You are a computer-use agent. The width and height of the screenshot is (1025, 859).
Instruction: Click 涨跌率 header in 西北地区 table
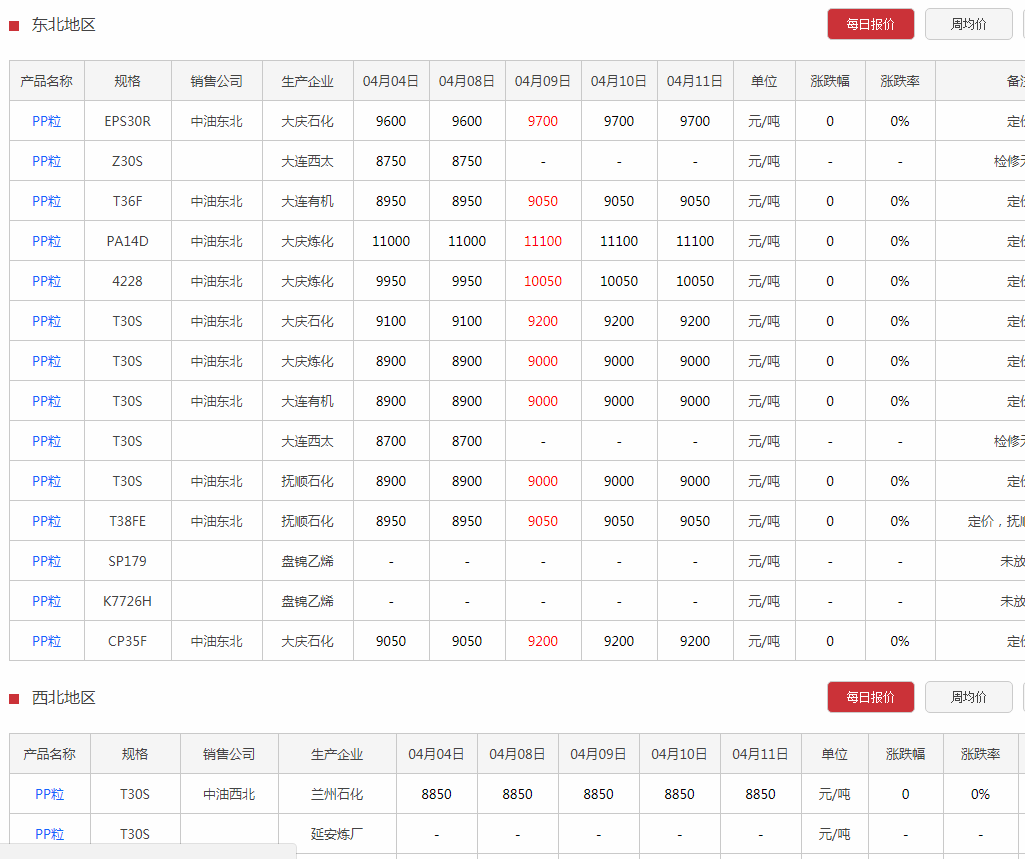click(981, 754)
